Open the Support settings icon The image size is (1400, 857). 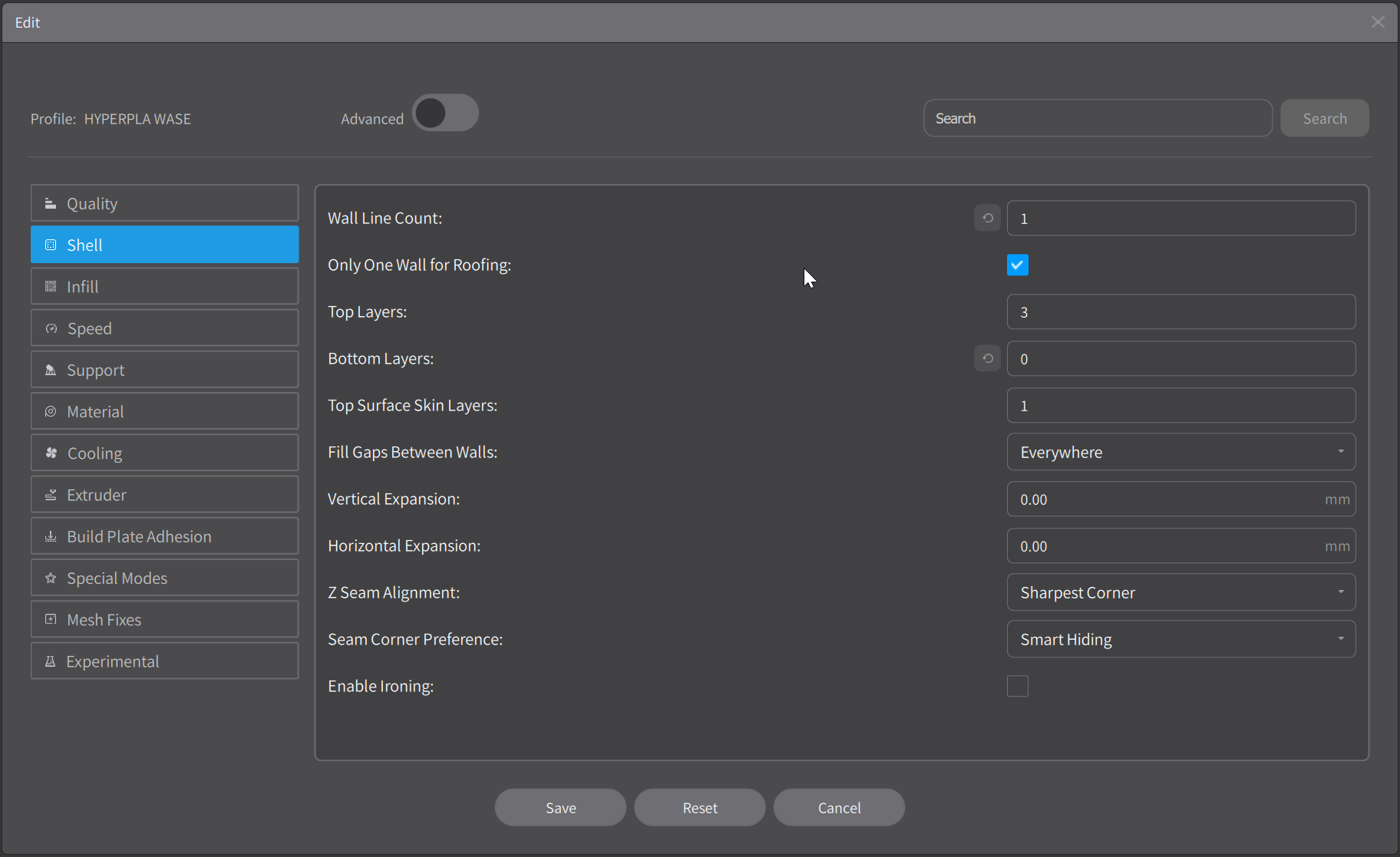(51, 369)
